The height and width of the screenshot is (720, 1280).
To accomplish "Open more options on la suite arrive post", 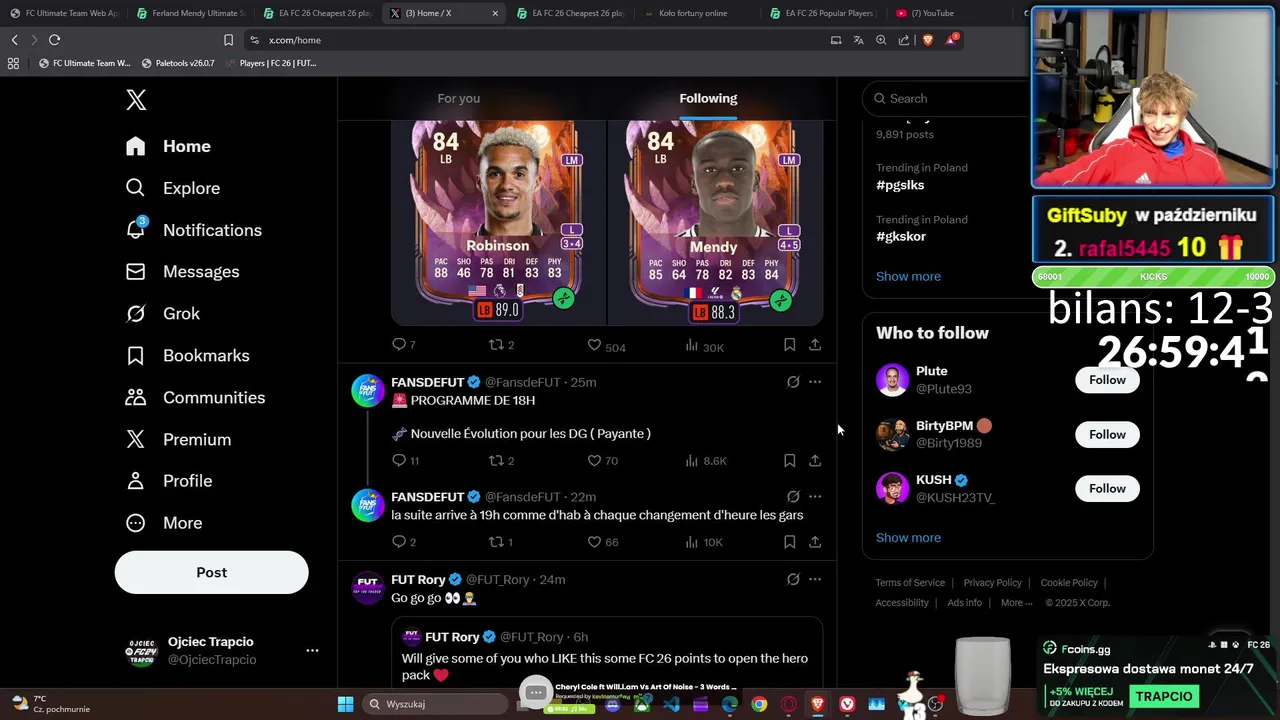I will pos(815,496).
